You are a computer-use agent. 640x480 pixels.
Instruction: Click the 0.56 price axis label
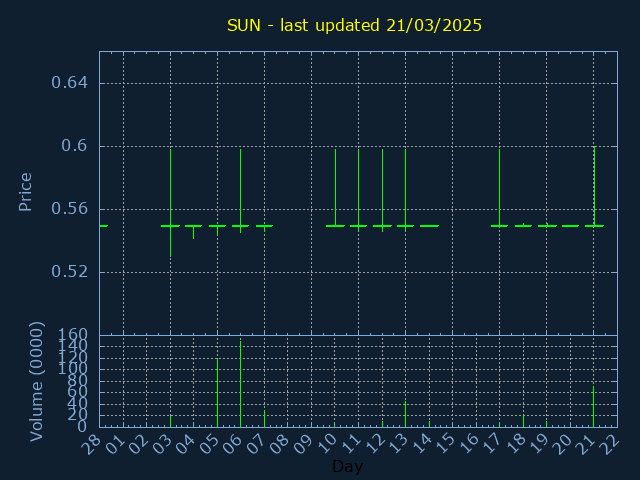69,209
